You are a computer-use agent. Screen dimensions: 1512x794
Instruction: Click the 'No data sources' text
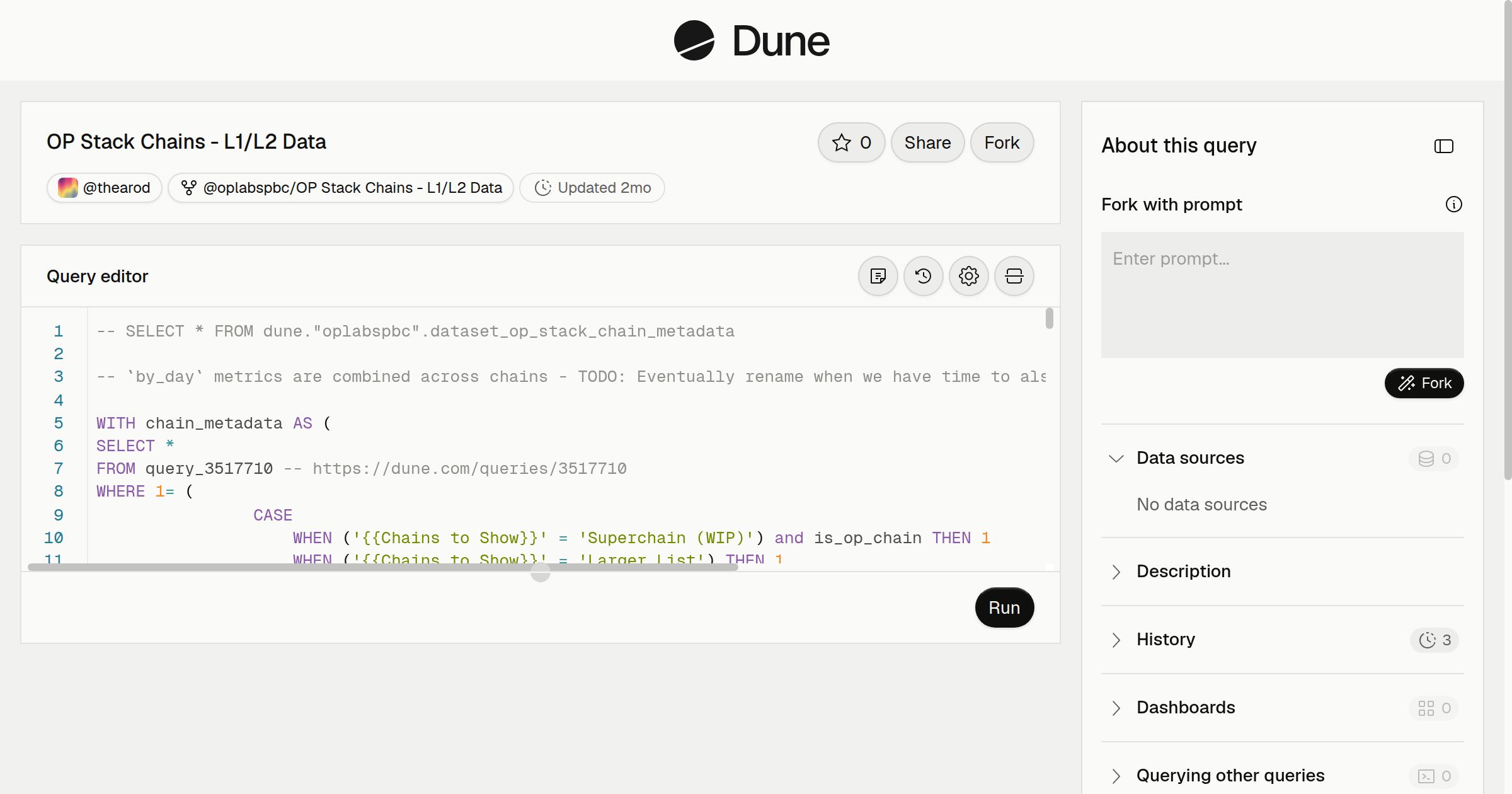point(1201,505)
